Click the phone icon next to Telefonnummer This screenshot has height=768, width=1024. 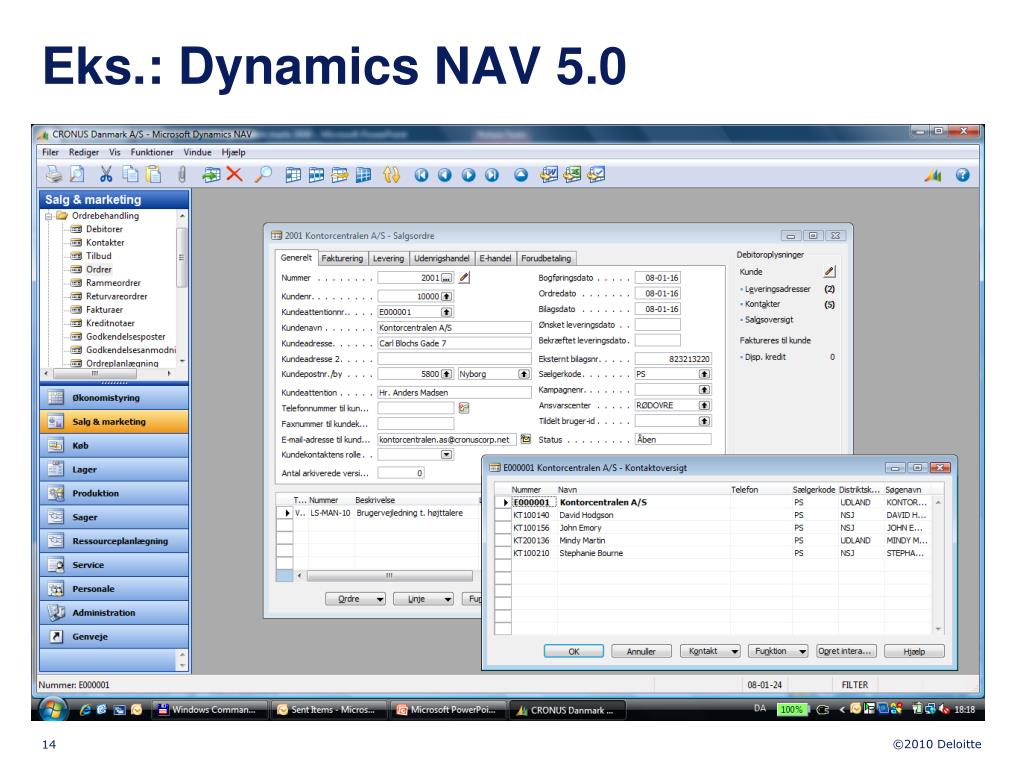[x=464, y=408]
